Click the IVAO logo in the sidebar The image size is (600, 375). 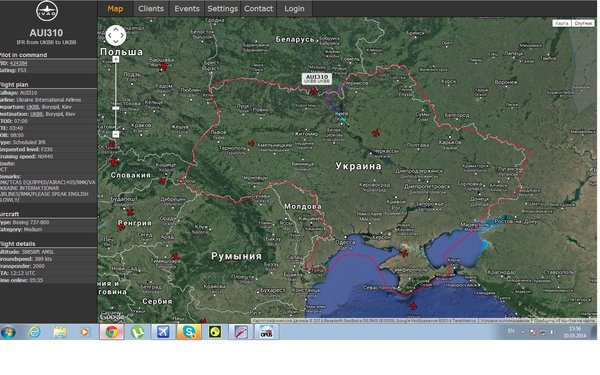click(47, 11)
